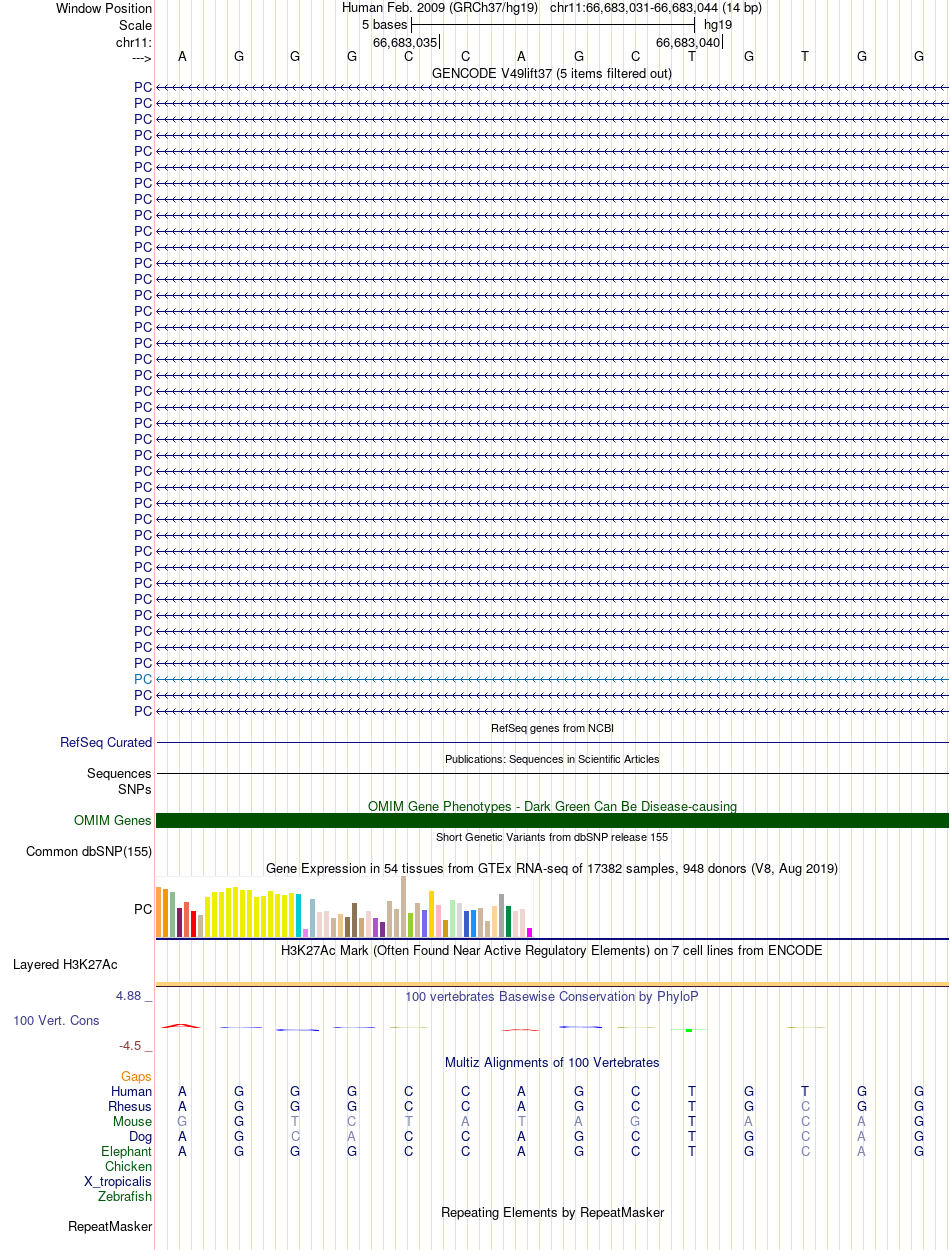The width and height of the screenshot is (950, 1250).
Task: Open the GENCODE V49lift37 track title
Action: tap(552, 73)
